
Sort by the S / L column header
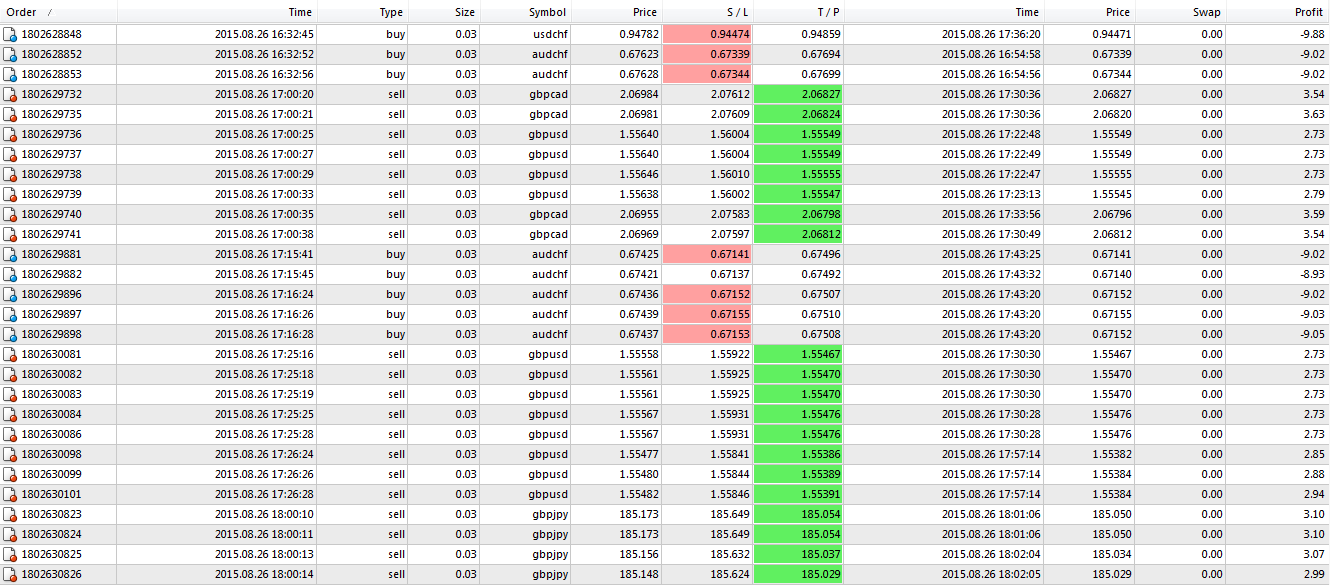[x=707, y=12]
